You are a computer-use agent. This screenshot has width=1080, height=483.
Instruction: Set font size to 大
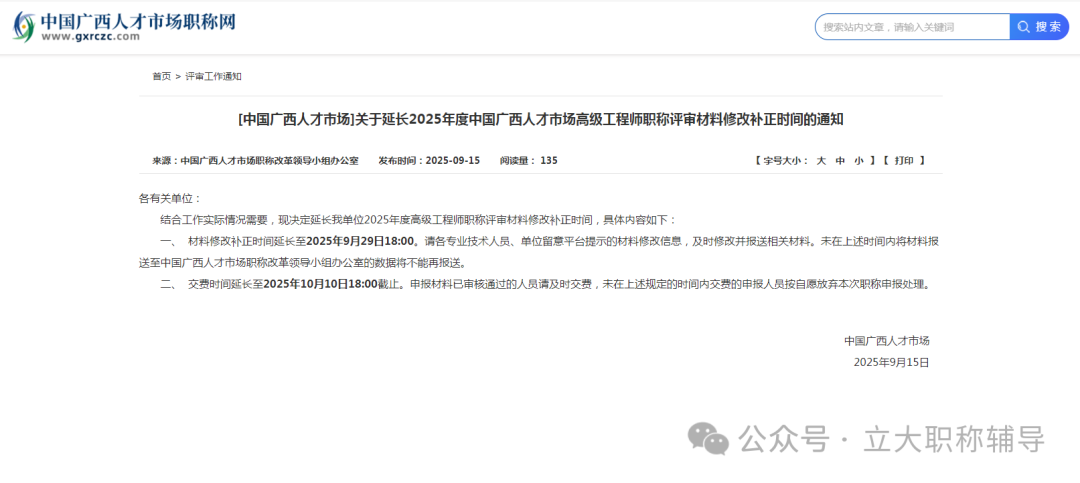pos(820,161)
